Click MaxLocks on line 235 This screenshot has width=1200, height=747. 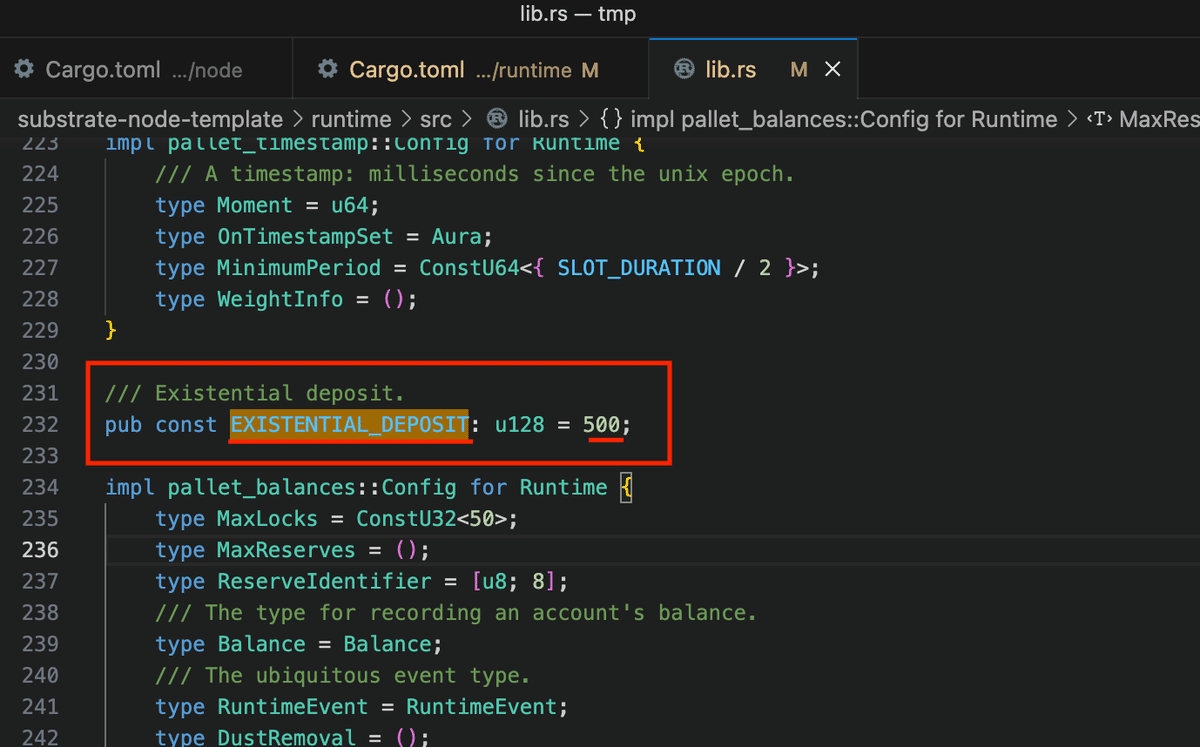pos(267,518)
